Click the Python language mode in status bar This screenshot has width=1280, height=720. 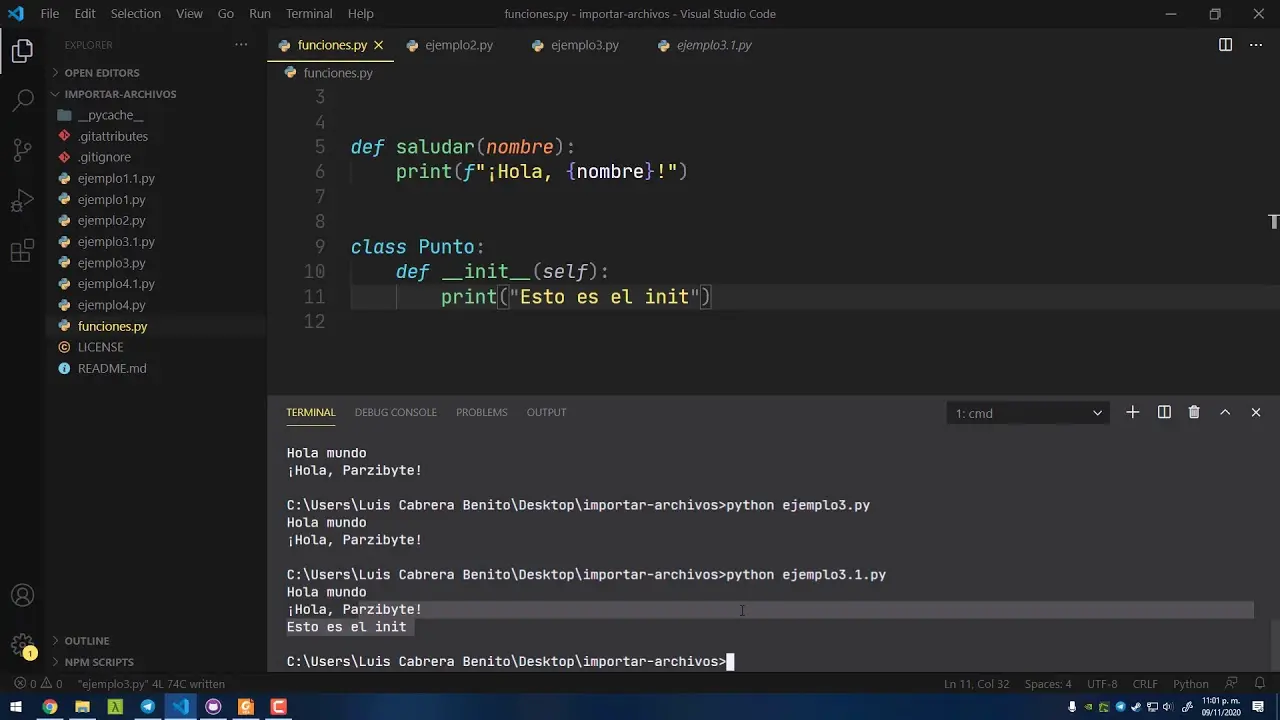(x=1190, y=684)
